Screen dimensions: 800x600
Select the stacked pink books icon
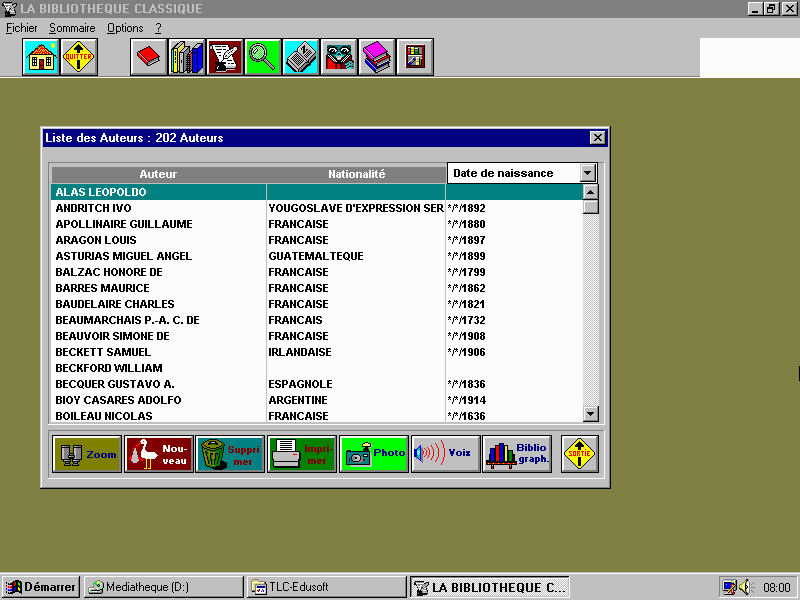(377, 58)
